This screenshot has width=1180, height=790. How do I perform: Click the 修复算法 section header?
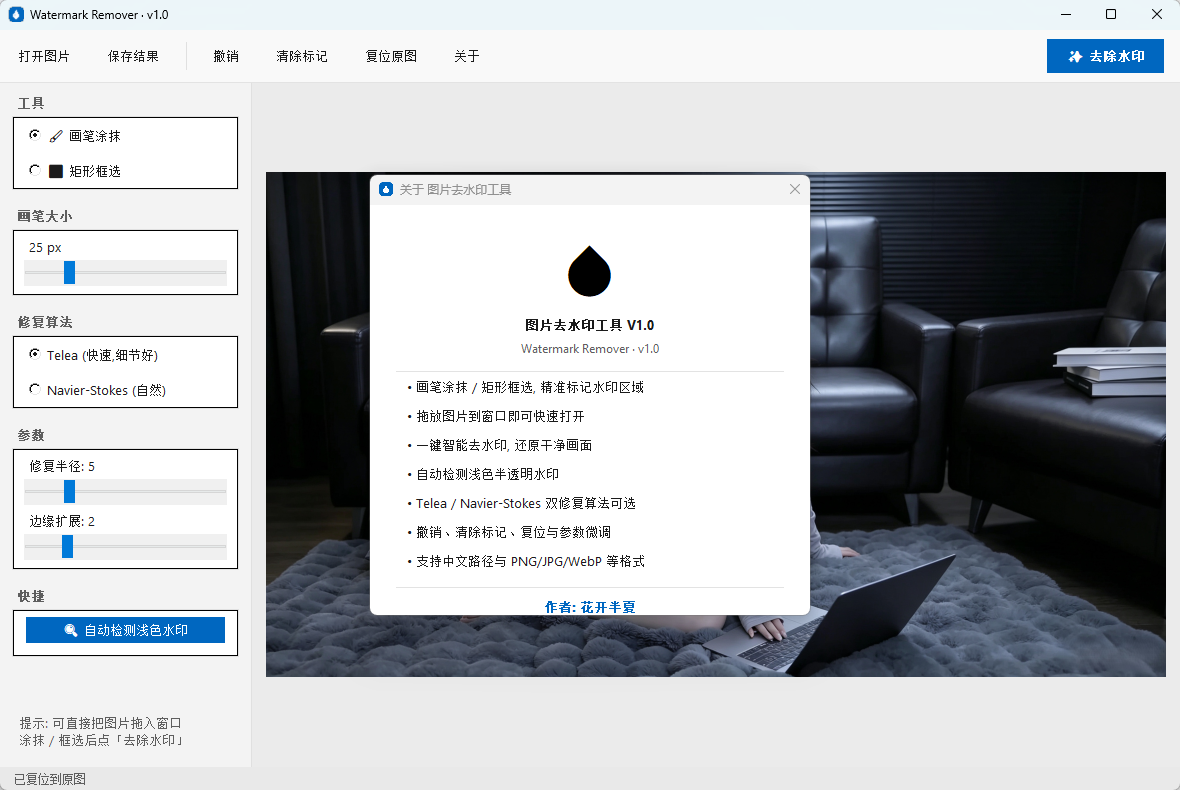45,322
